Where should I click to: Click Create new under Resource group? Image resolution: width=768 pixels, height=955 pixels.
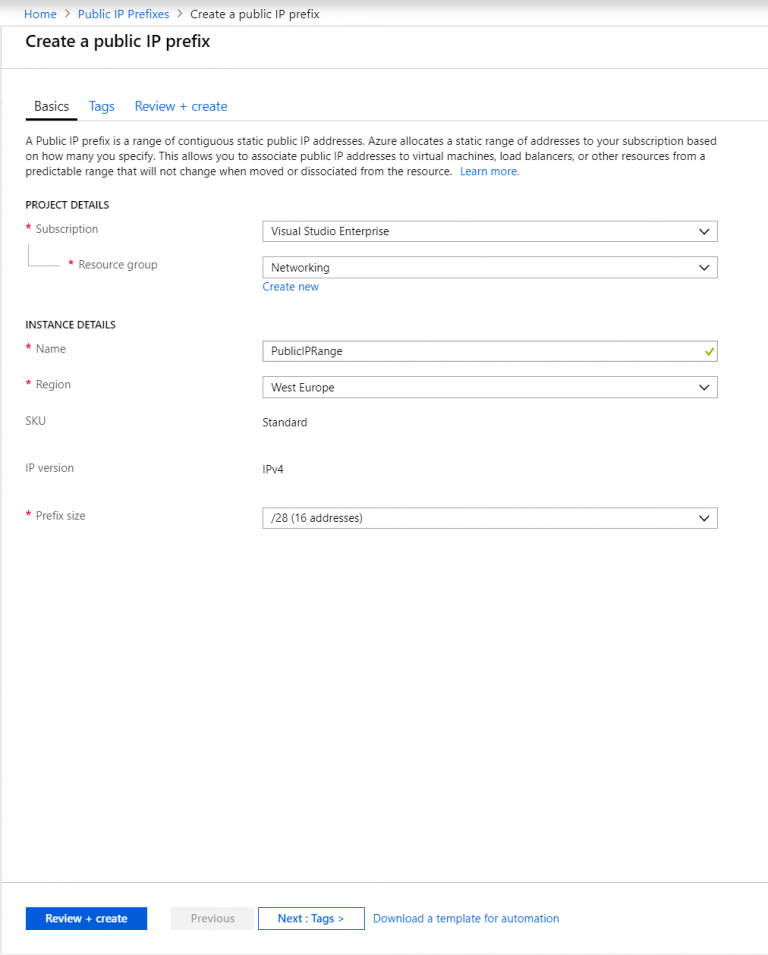[290, 286]
